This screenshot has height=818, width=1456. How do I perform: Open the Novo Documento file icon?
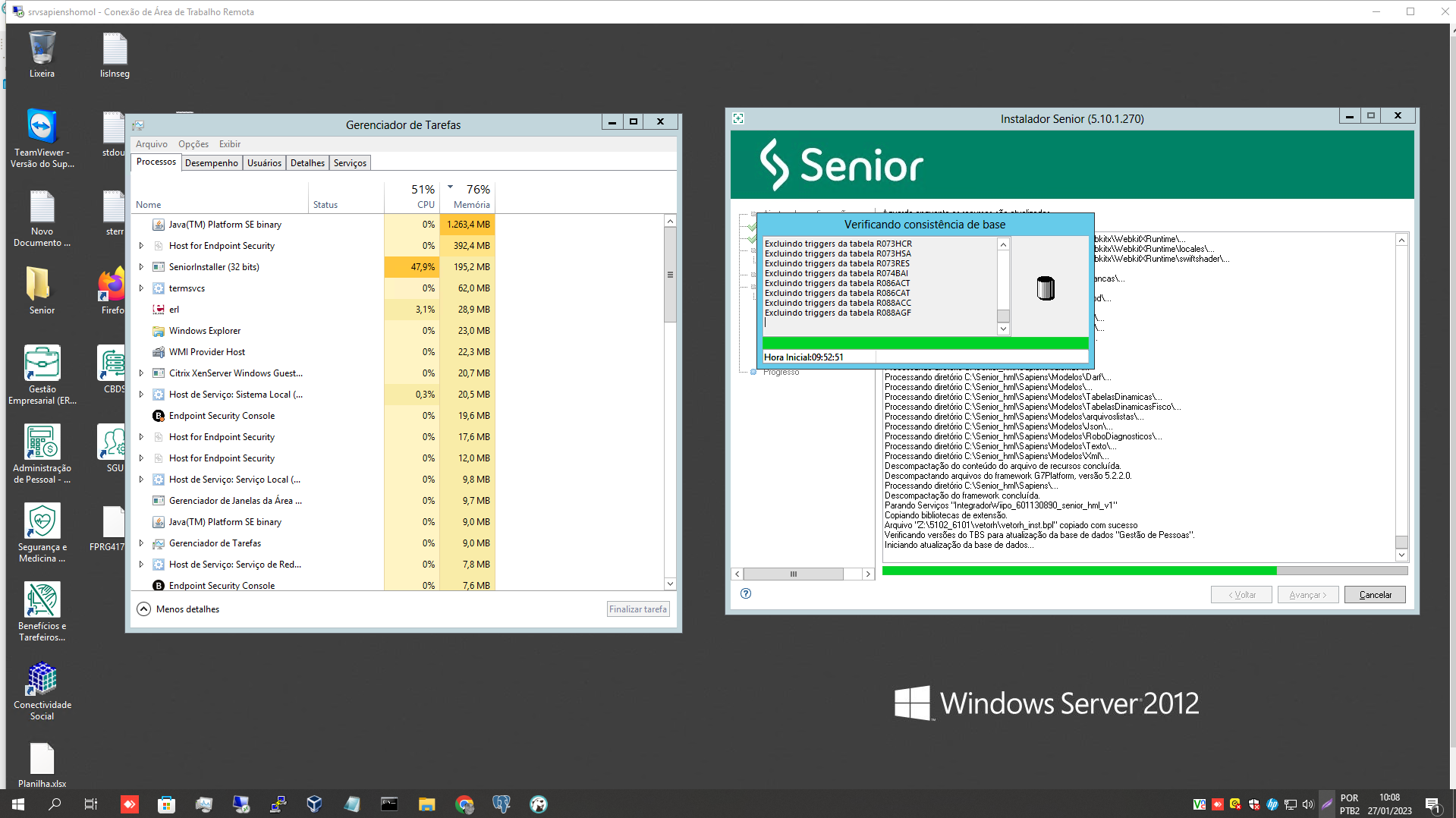point(42,219)
